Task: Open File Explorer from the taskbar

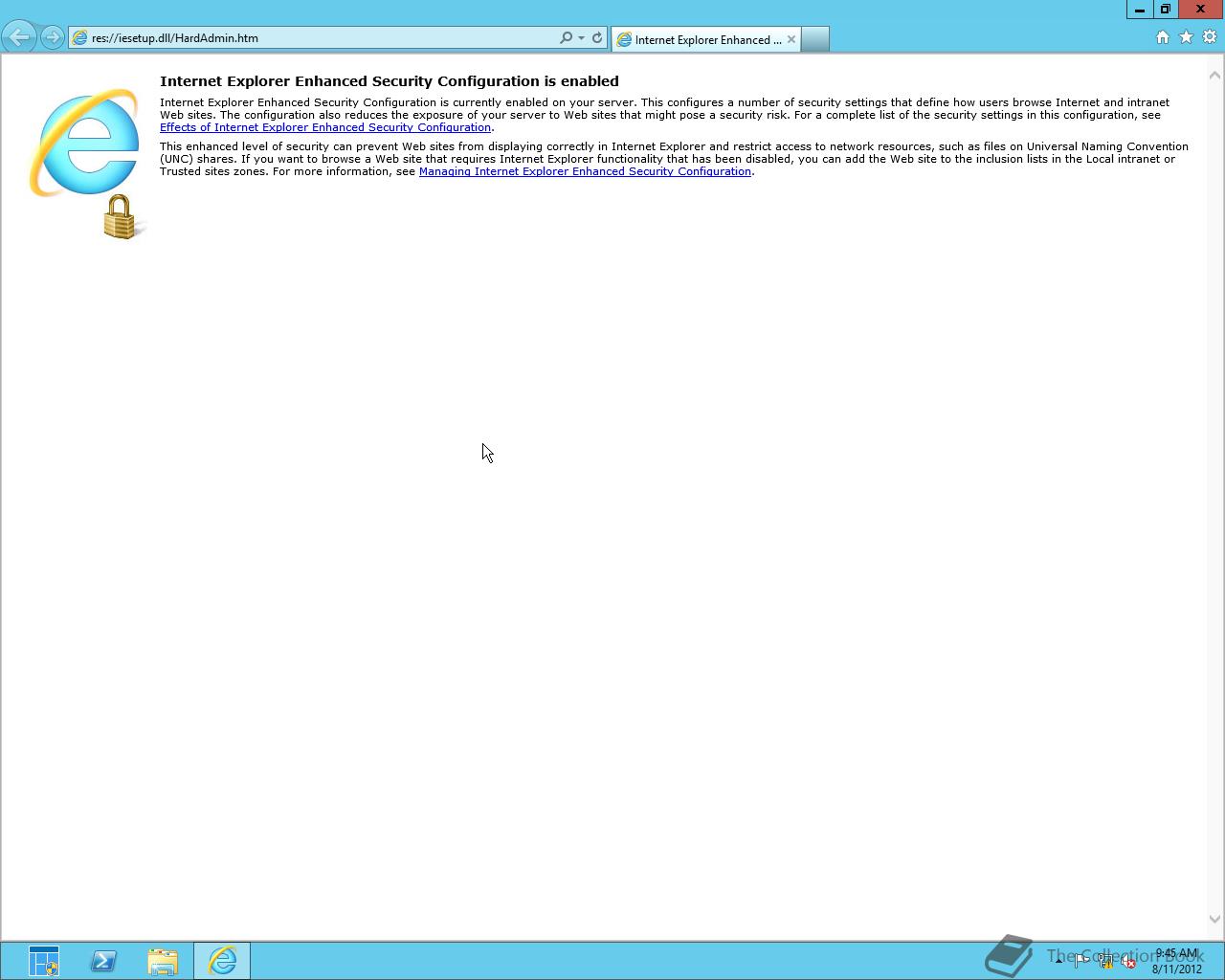Action: pyautogui.click(x=163, y=961)
